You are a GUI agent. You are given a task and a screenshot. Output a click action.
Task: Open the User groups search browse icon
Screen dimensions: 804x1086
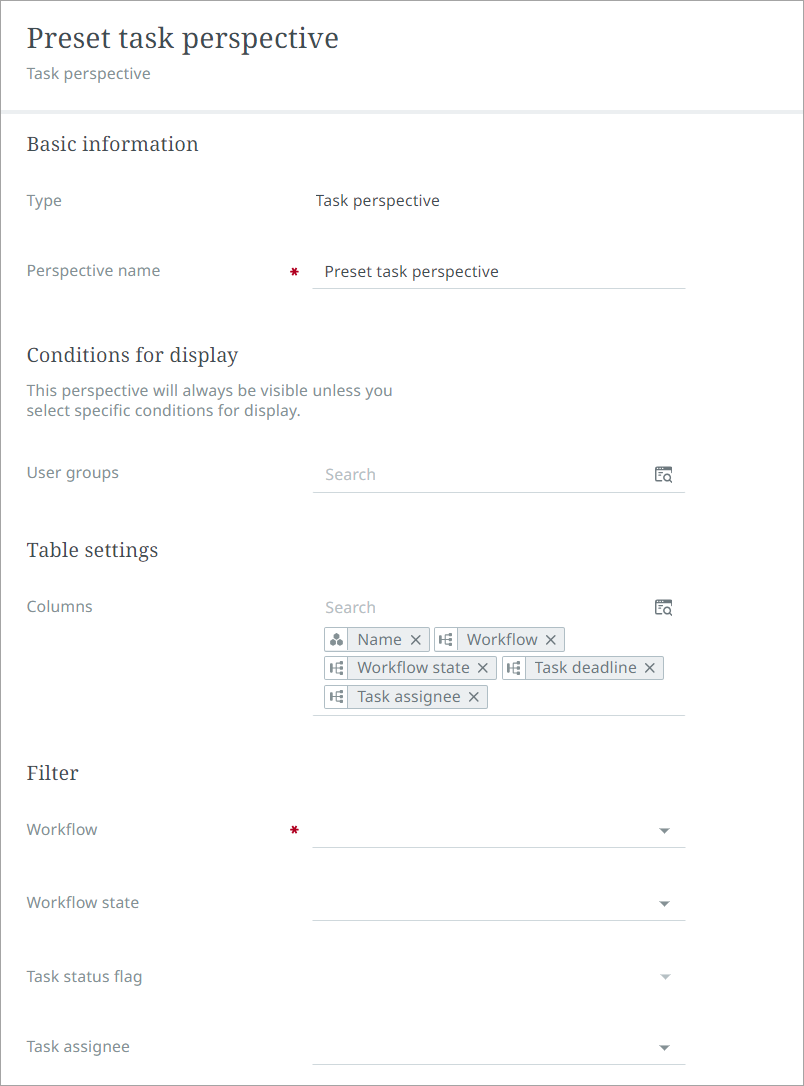(664, 475)
